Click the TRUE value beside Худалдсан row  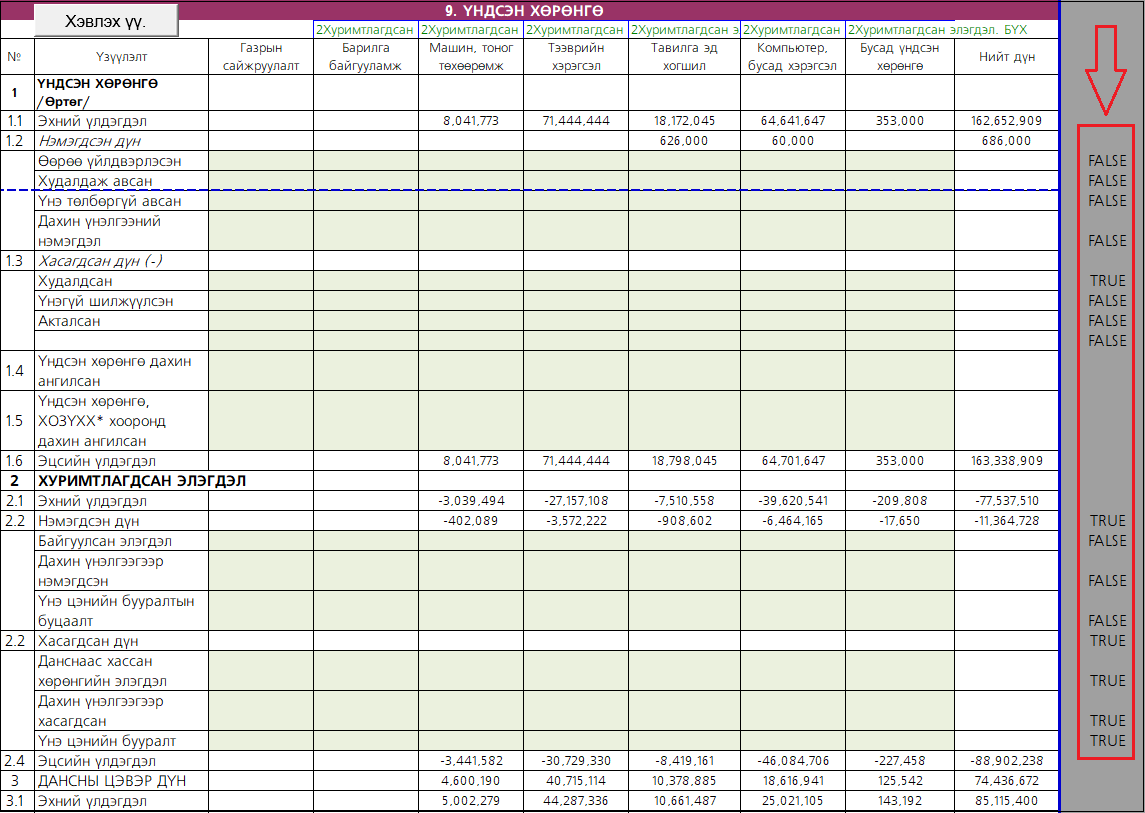coord(1107,281)
